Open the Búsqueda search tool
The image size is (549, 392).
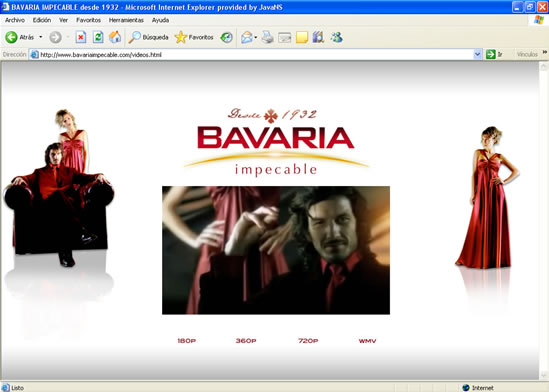pos(148,37)
